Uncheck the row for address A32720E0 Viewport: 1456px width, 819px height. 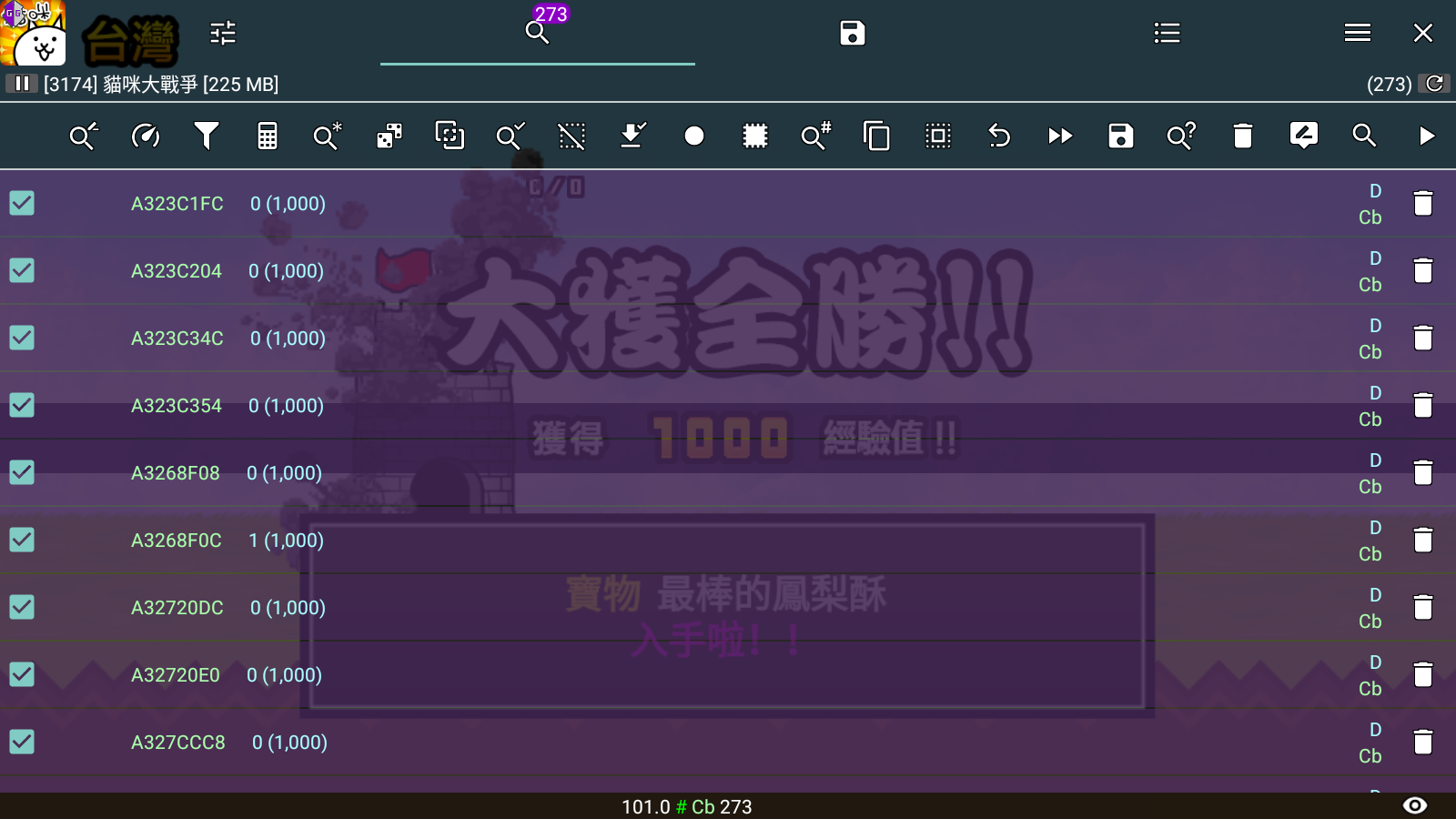[22, 674]
